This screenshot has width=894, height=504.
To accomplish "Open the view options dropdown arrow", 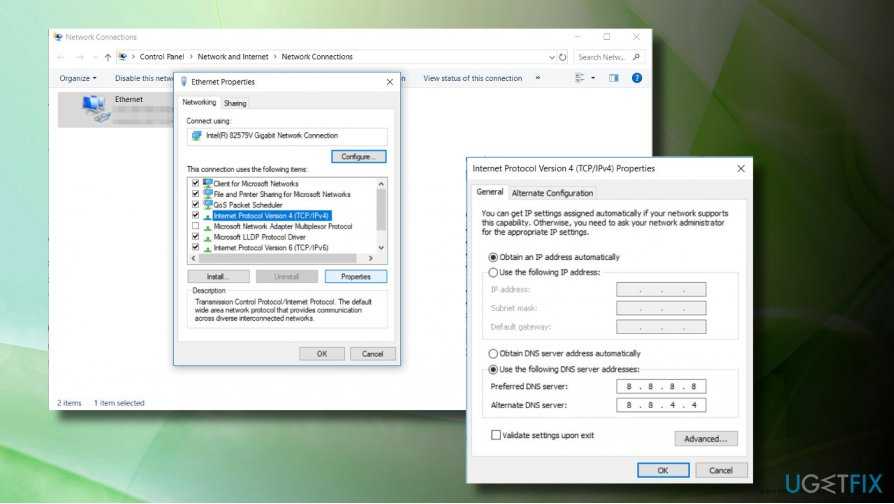I will tap(593, 78).
